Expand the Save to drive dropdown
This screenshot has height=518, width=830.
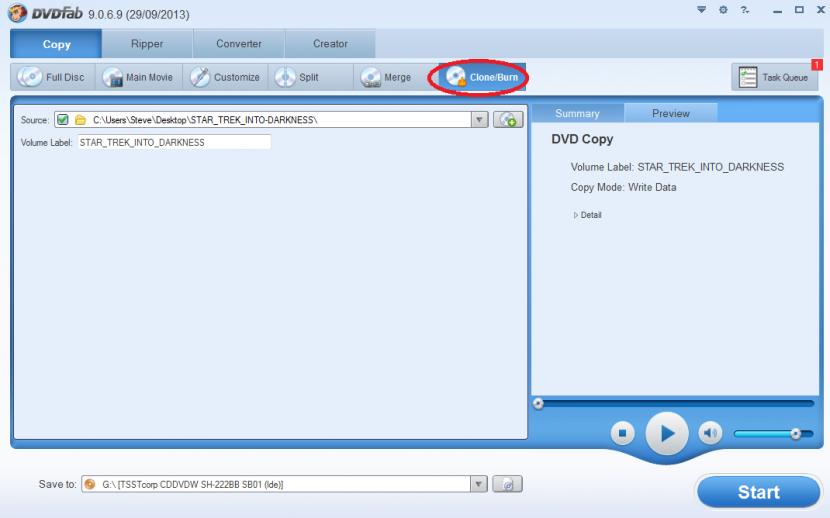coord(479,484)
